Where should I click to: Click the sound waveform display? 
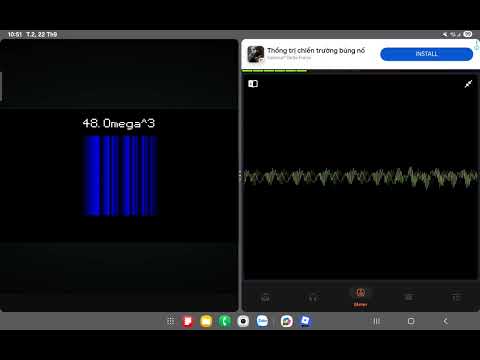[360, 177]
